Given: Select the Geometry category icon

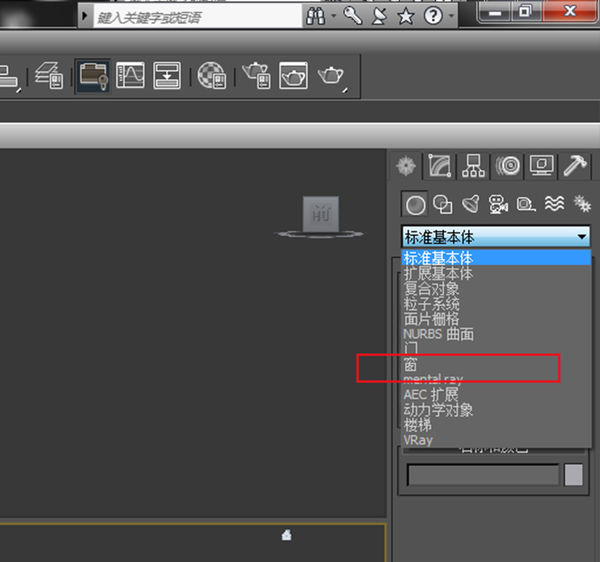Looking at the screenshot, I should [415, 204].
